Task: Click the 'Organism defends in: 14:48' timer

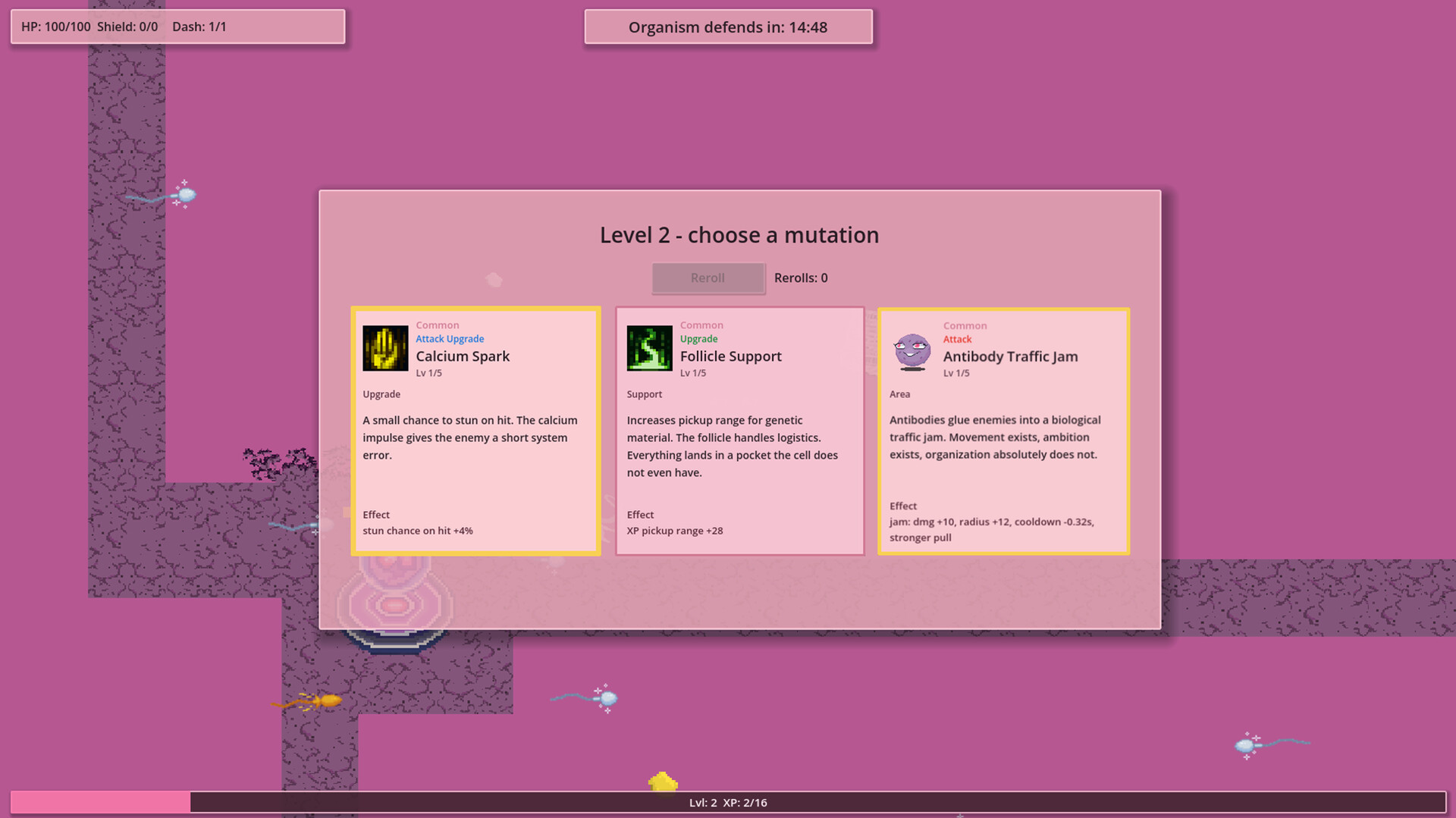Action: 728,27
